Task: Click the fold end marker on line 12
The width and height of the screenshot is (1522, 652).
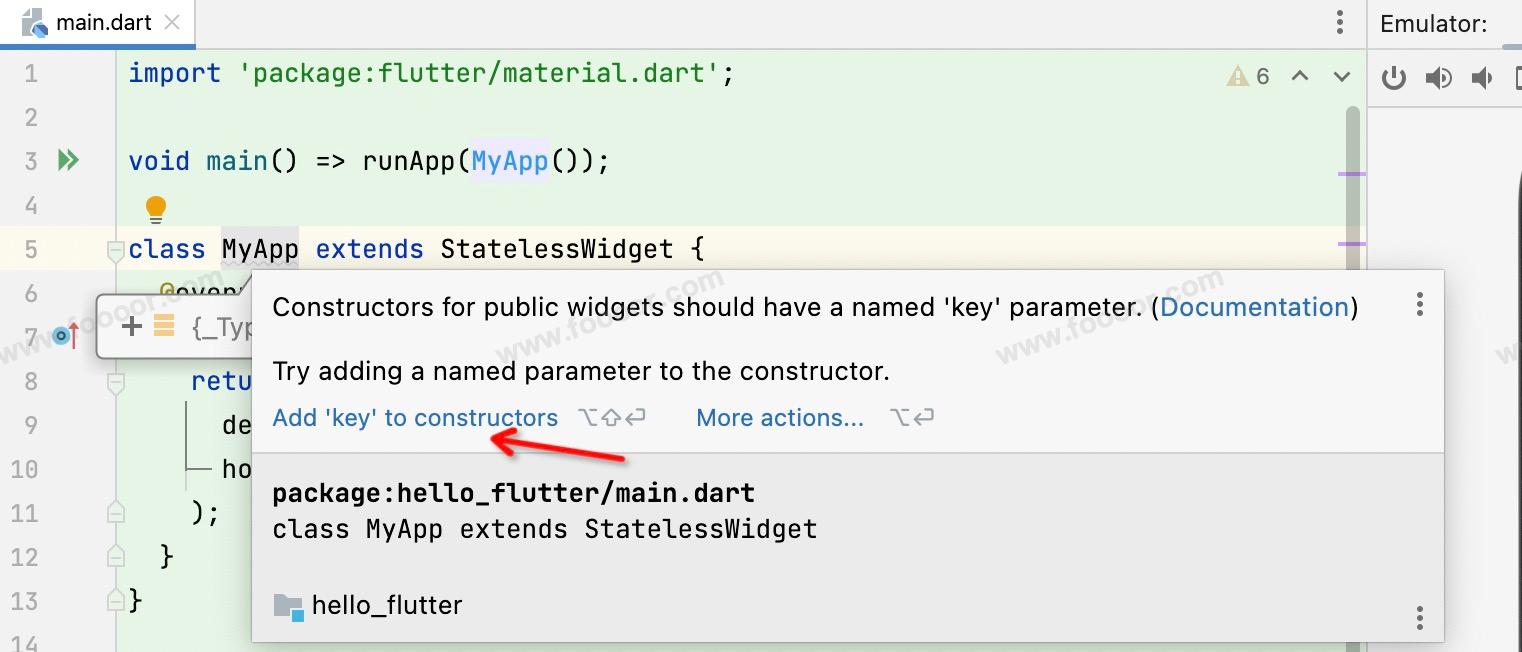Action: (x=116, y=556)
